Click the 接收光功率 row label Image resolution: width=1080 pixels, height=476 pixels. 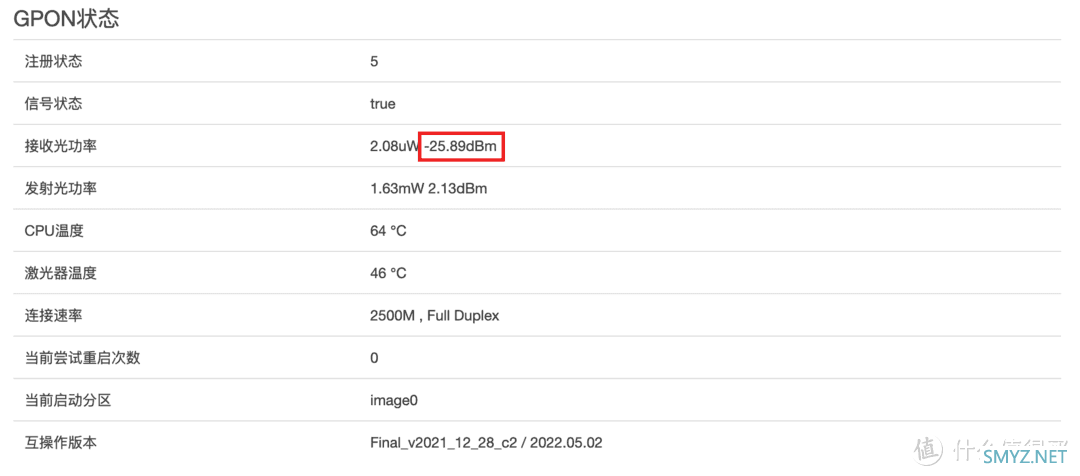[x=60, y=146]
